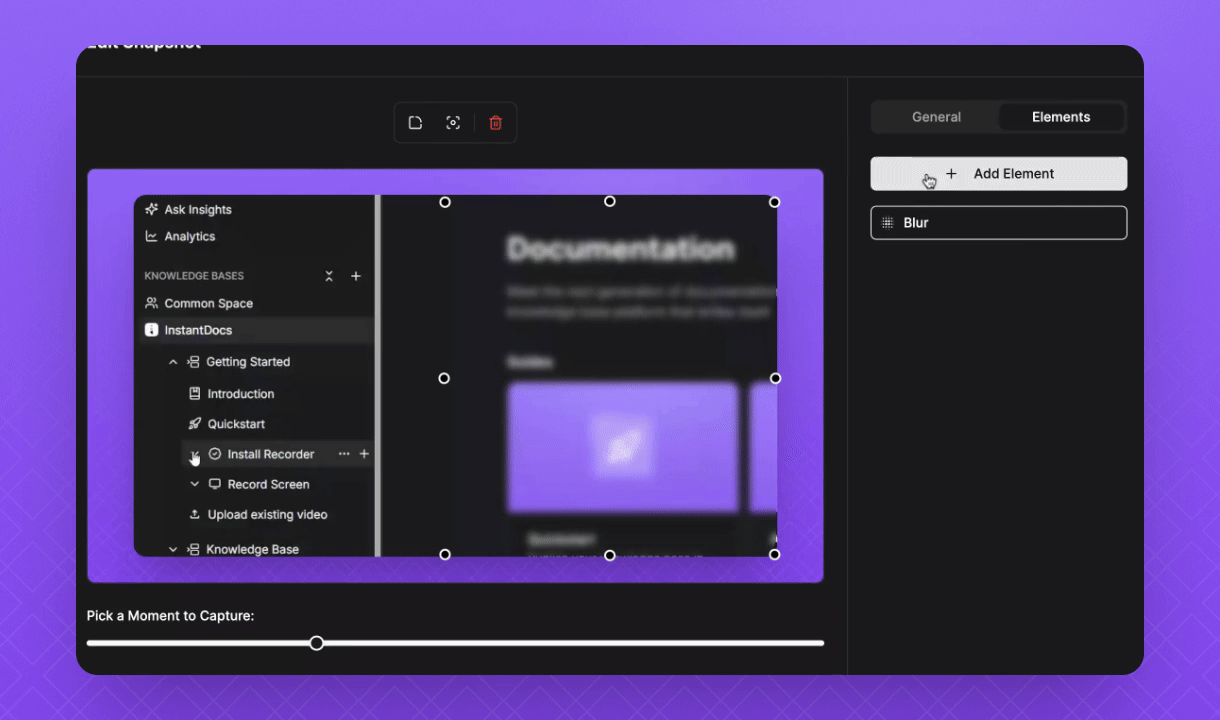Click the KNOWLEDGE BASES section label
This screenshot has width=1220, height=720.
194,276
